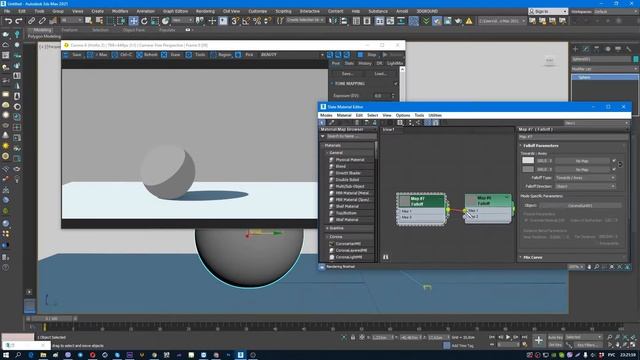Click Region in the Corona frame buffer toolbar
This screenshot has height=360, width=640.
[221, 55]
